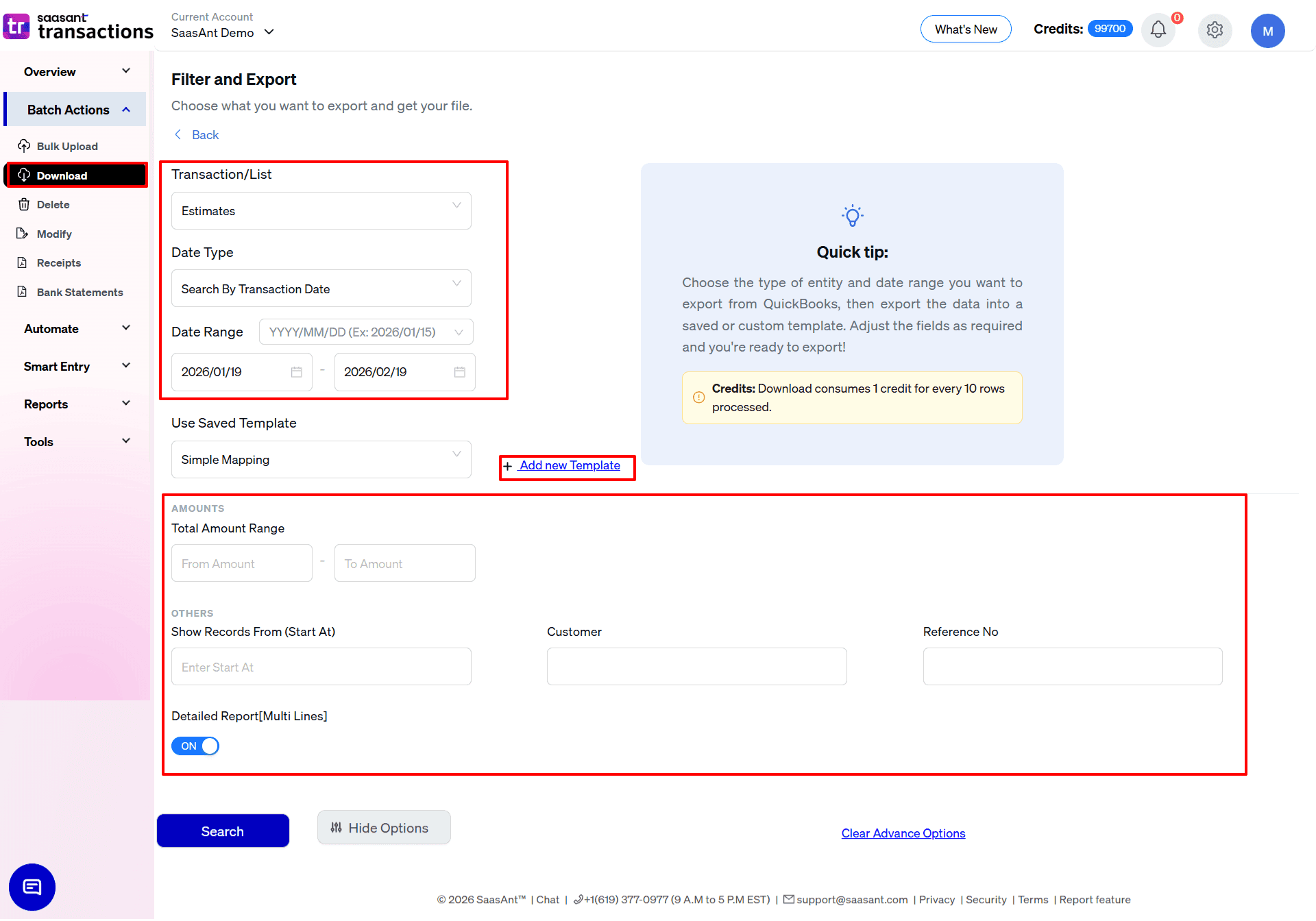Open Bulk Upload in sidebar
The image size is (1316, 921).
[x=67, y=147]
